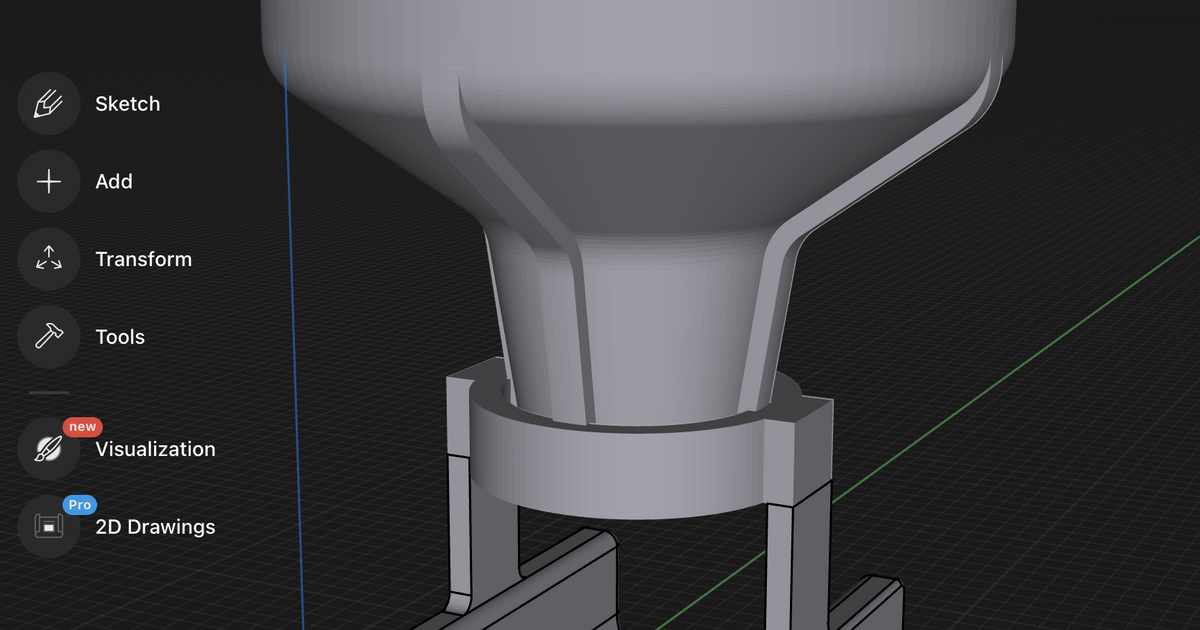Open the Sketch menu entry
The width and height of the screenshot is (1200, 630).
tap(127, 103)
